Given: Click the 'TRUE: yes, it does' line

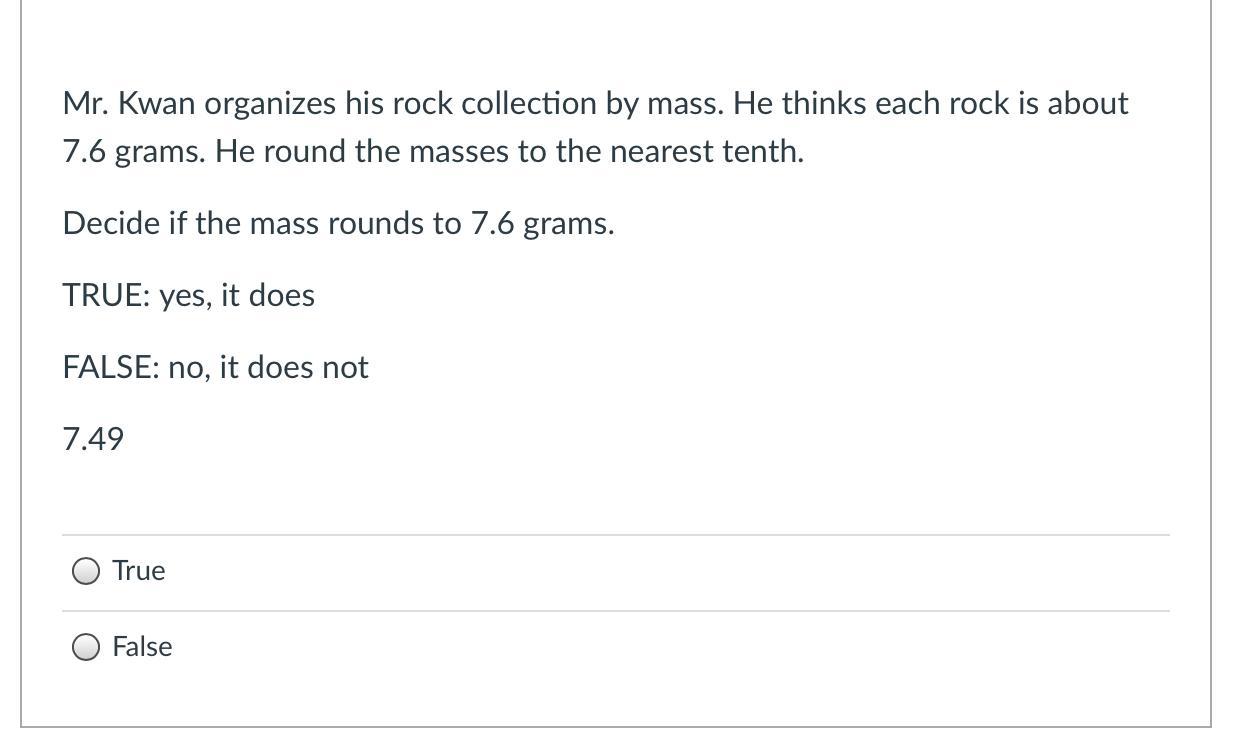Looking at the screenshot, I should (x=188, y=296).
